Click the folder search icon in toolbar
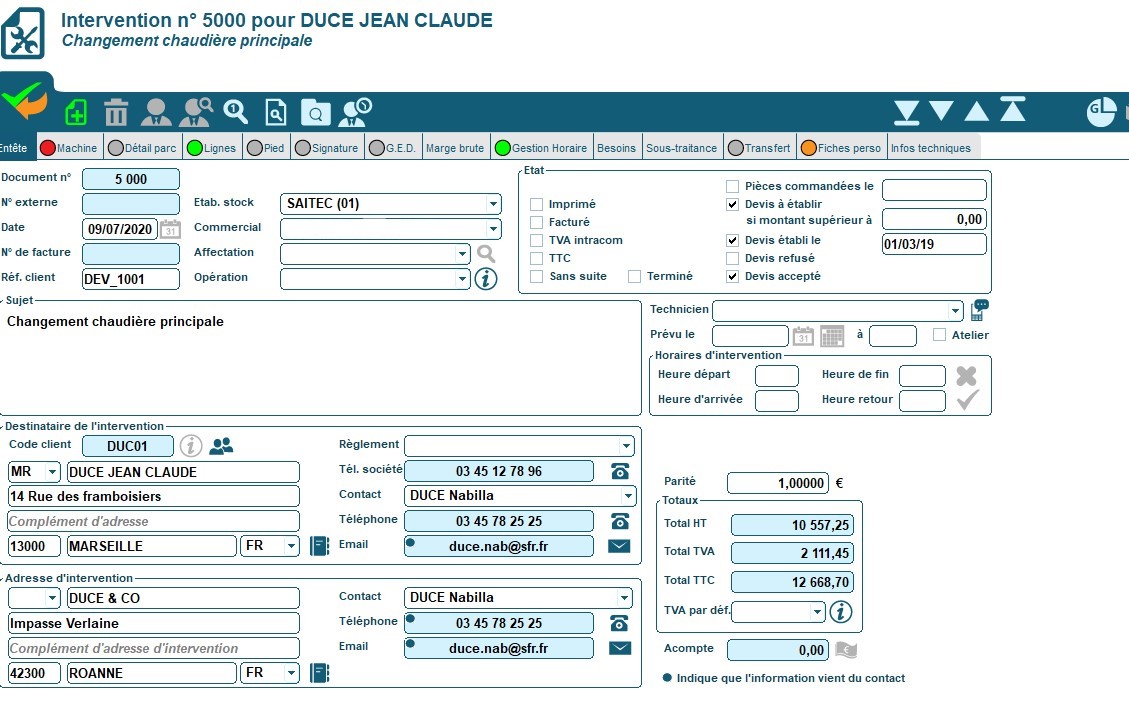The image size is (1129, 716). pyautogui.click(x=315, y=112)
